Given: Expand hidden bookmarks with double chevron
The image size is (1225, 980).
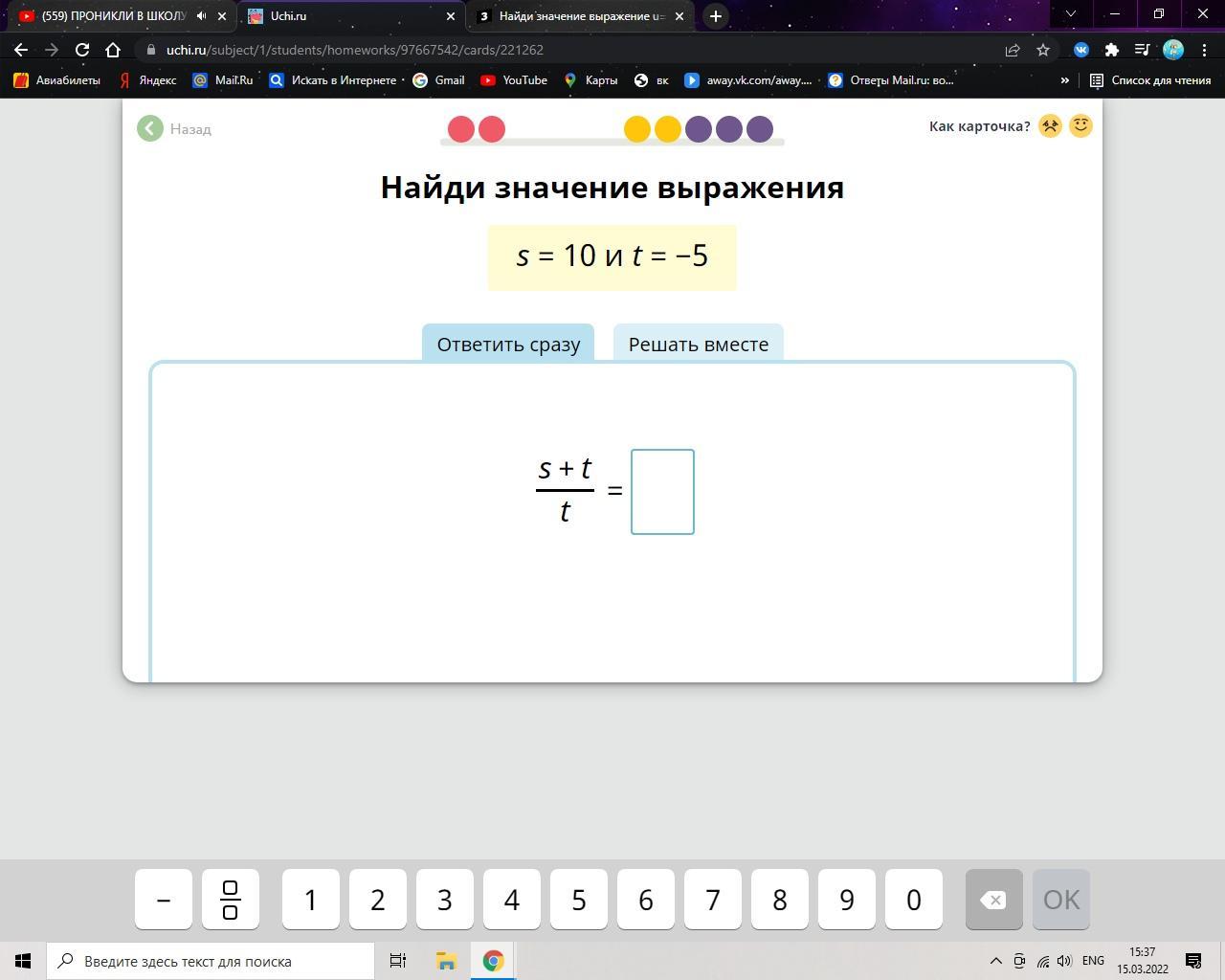Looking at the screenshot, I should [1064, 80].
